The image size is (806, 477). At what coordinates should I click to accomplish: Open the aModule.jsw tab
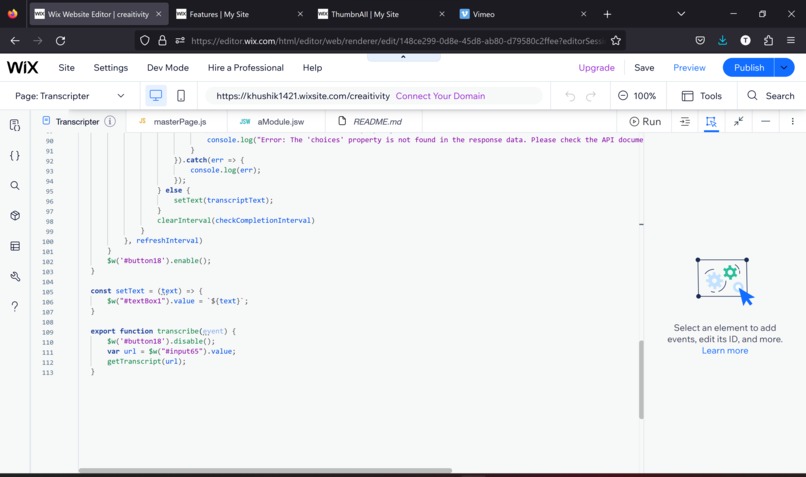[x=281, y=122]
